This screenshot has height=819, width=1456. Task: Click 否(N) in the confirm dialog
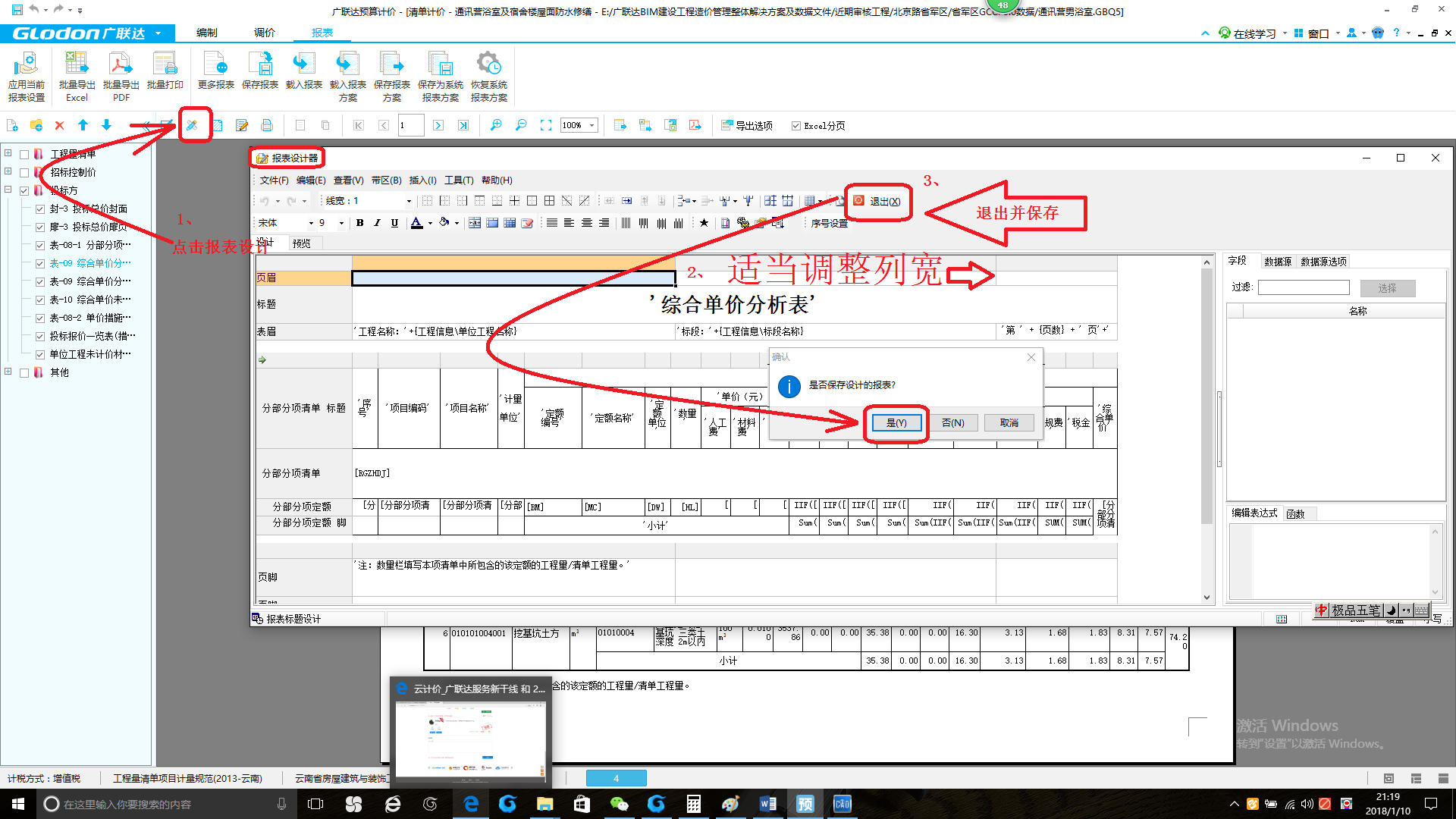(953, 423)
